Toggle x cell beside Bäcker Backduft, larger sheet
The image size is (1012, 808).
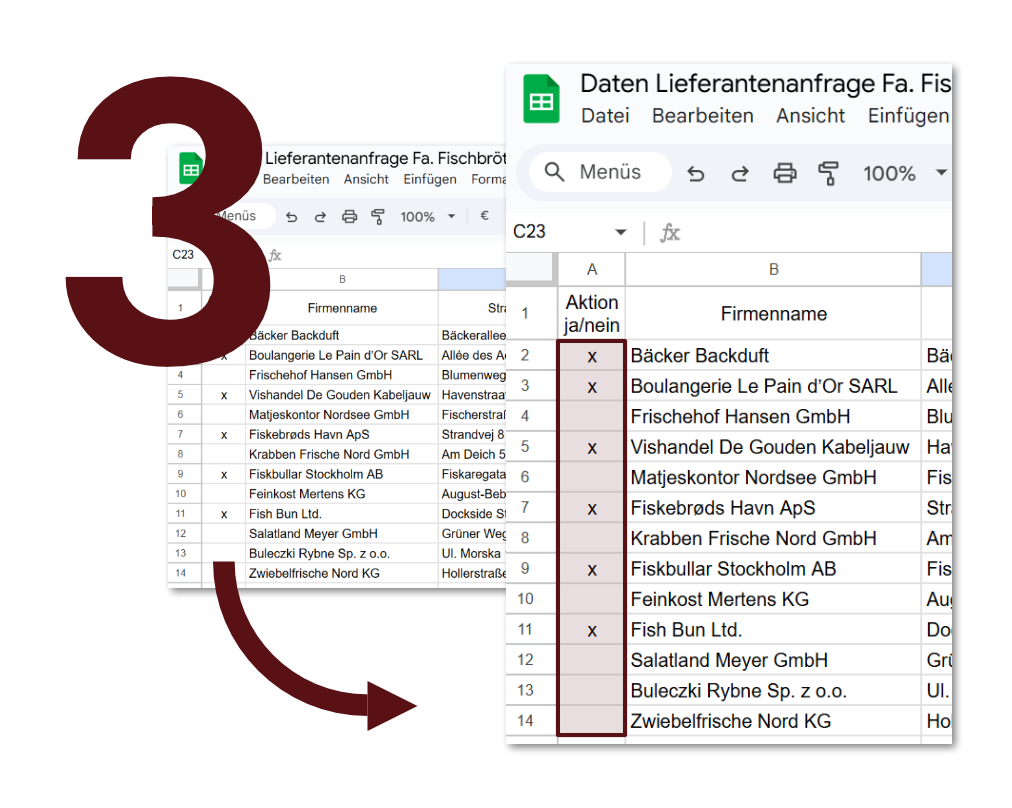click(591, 356)
